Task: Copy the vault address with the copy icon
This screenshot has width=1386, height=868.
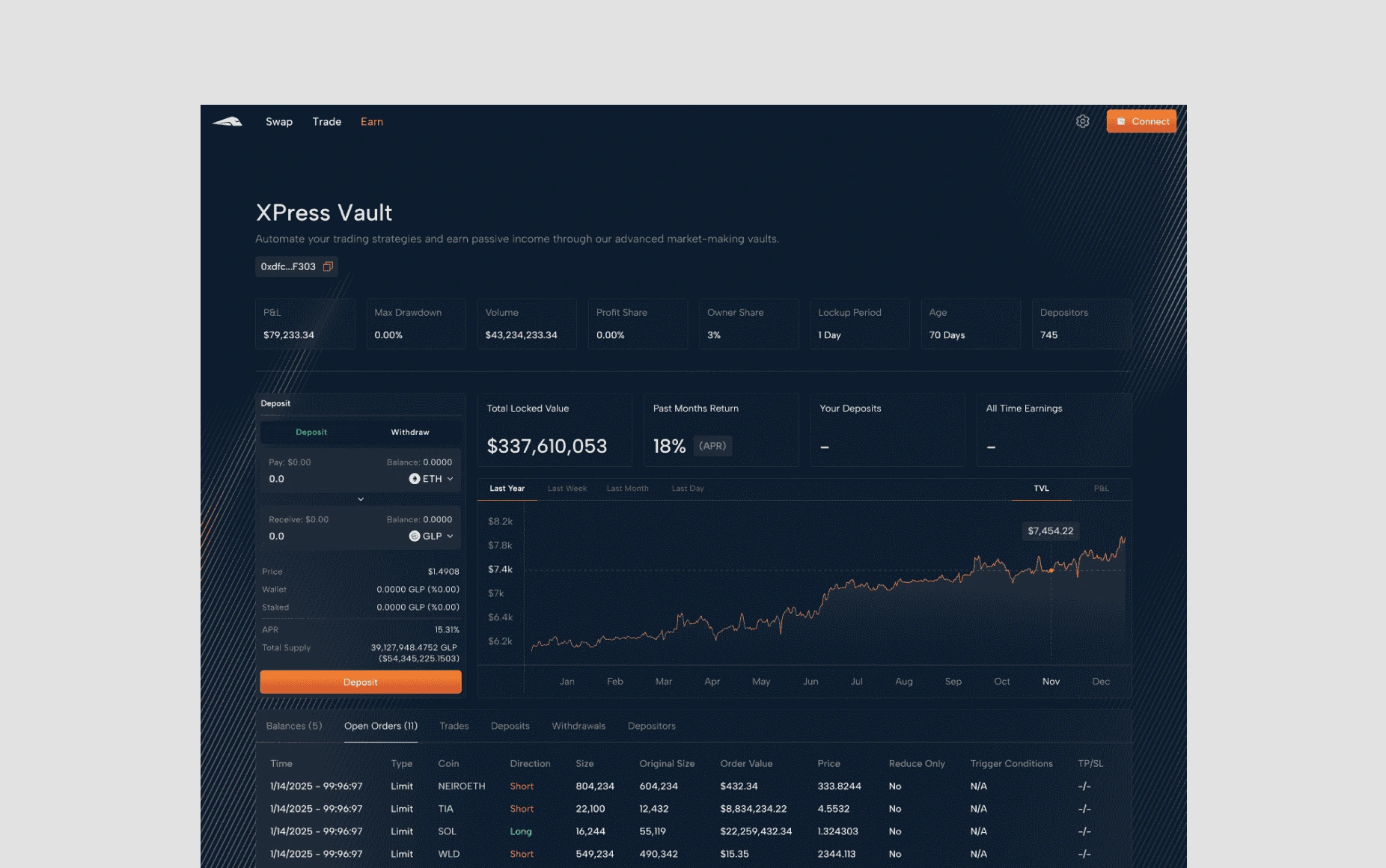Action: click(x=328, y=266)
